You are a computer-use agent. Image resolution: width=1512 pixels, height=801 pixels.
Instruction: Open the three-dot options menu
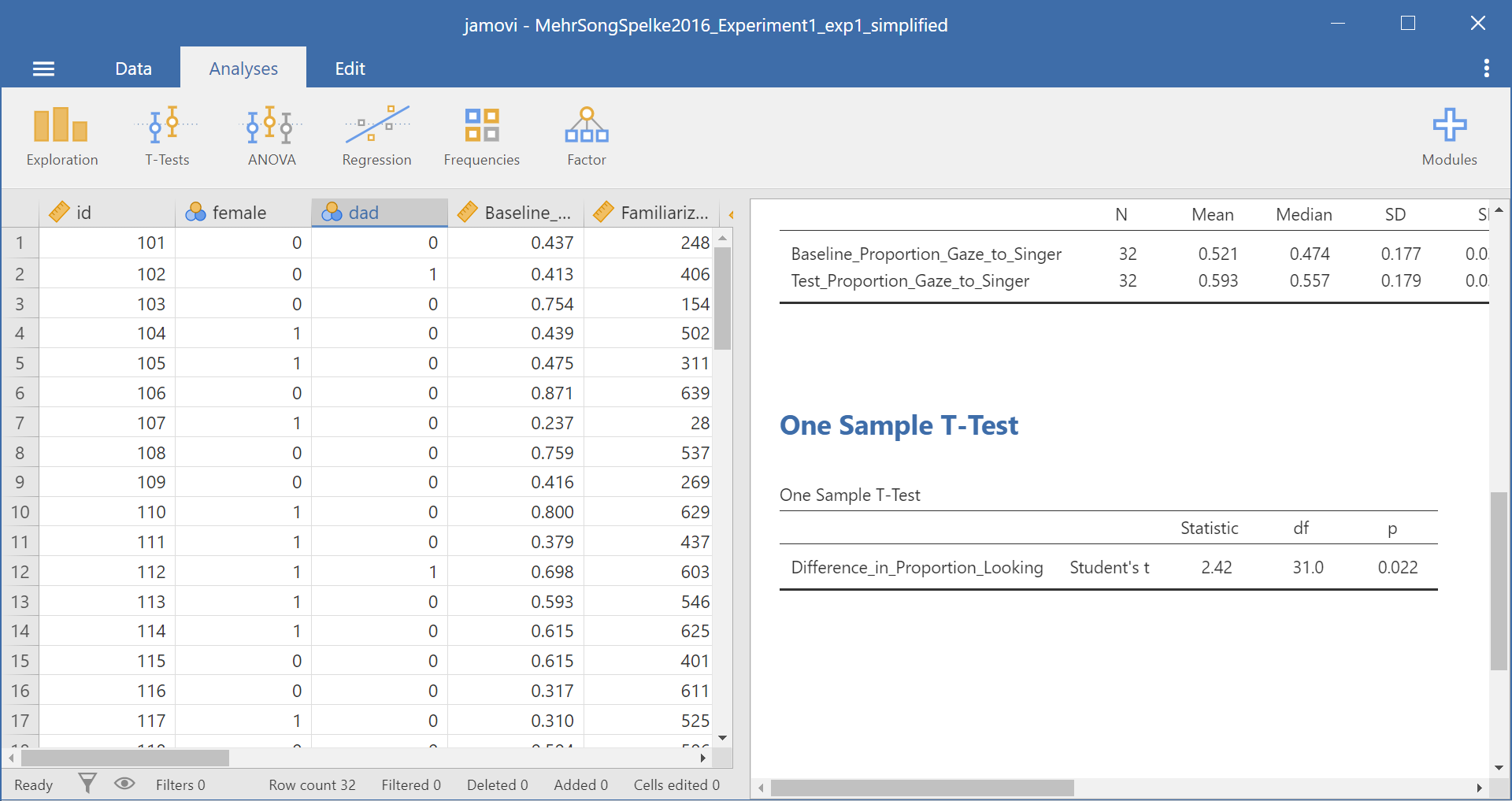click(1486, 69)
